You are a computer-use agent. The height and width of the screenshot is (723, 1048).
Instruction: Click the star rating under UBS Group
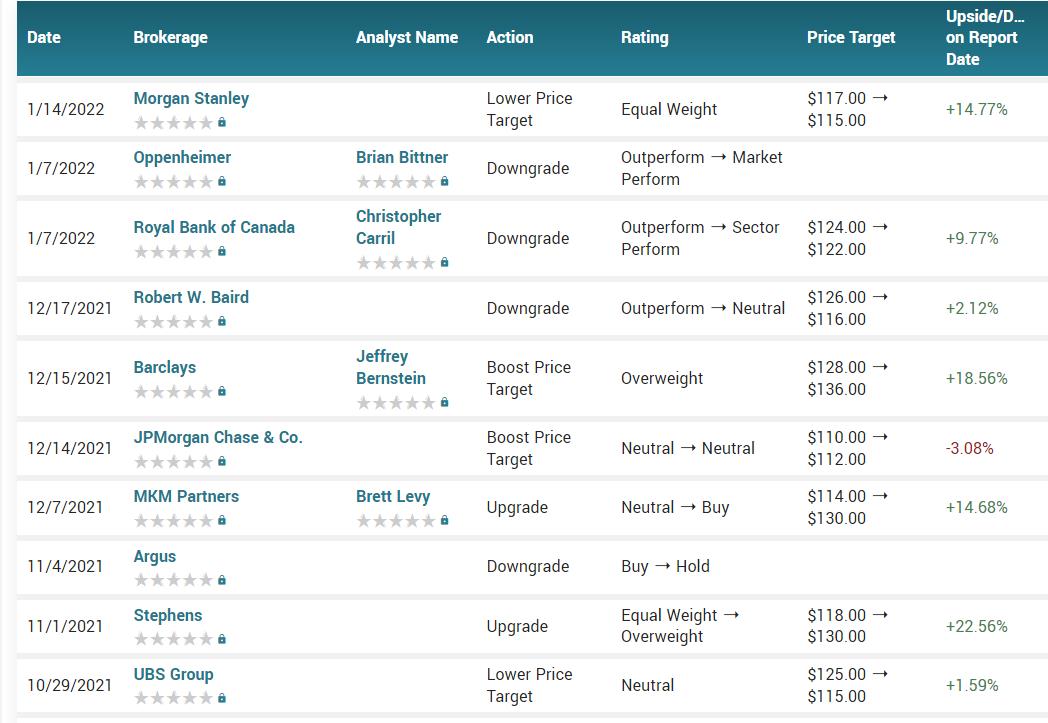point(174,698)
